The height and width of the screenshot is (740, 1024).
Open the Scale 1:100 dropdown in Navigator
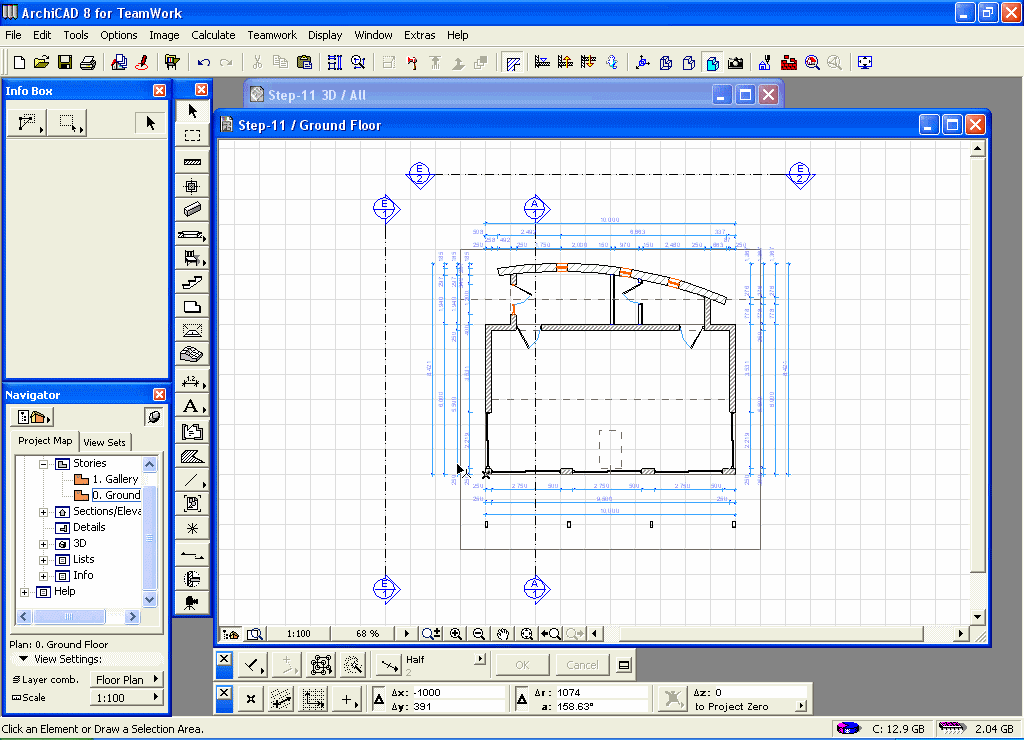click(x=128, y=698)
